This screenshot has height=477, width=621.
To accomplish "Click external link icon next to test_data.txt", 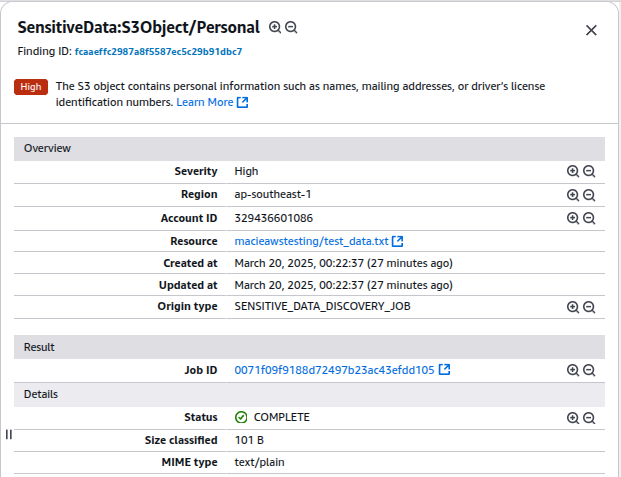I will pos(397,241).
